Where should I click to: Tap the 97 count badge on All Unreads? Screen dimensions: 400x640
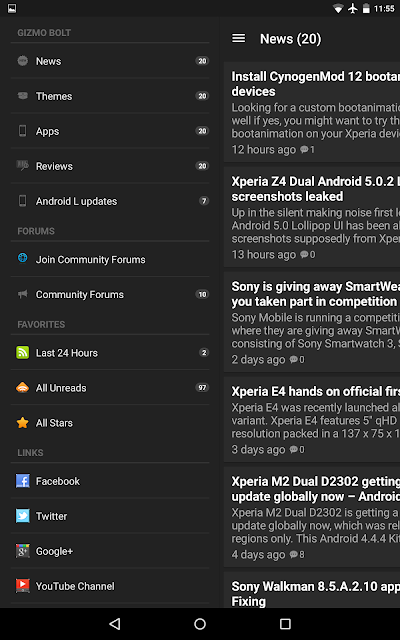click(202, 387)
